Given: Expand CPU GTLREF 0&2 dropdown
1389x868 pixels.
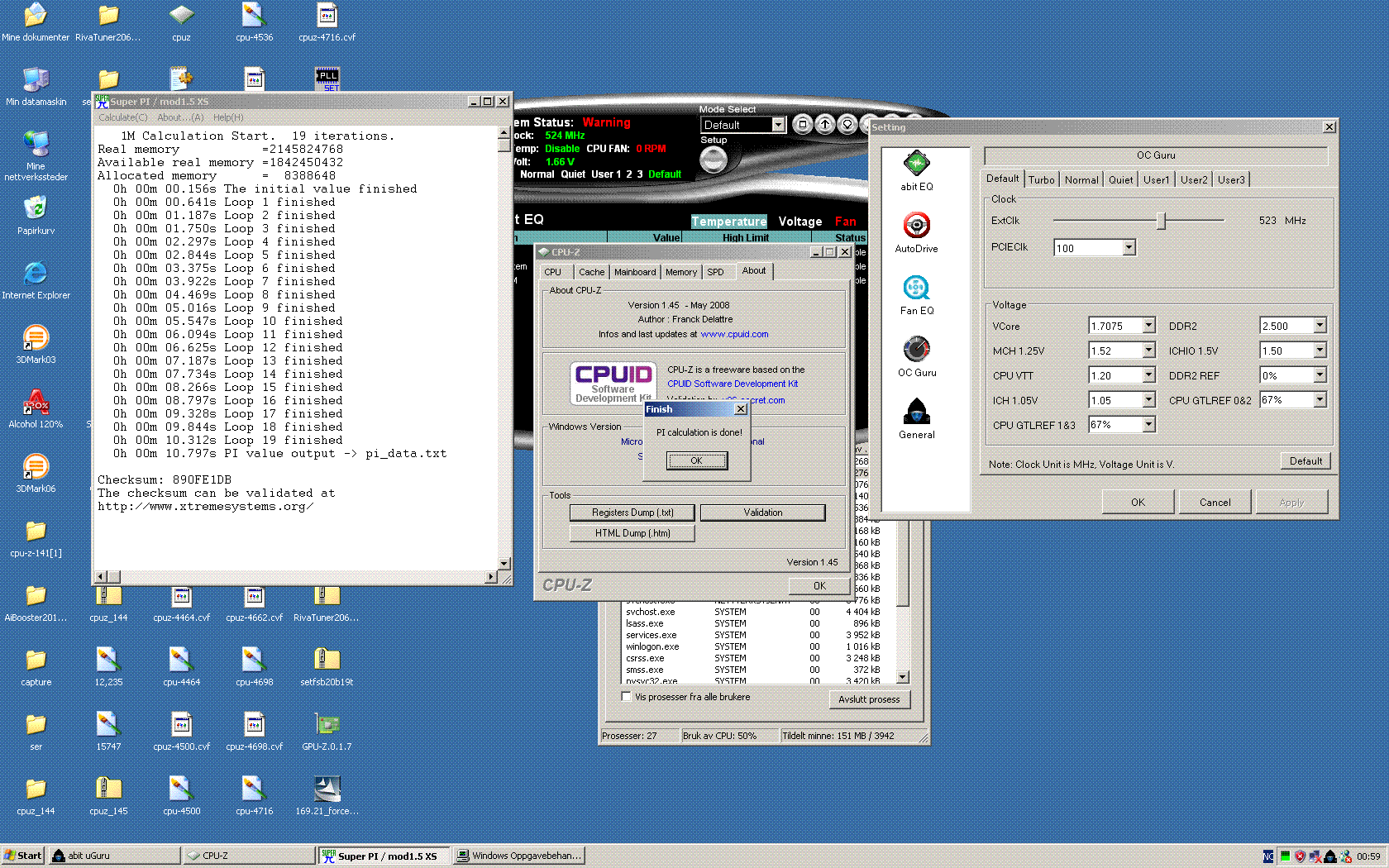Looking at the screenshot, I should 1320,400.
